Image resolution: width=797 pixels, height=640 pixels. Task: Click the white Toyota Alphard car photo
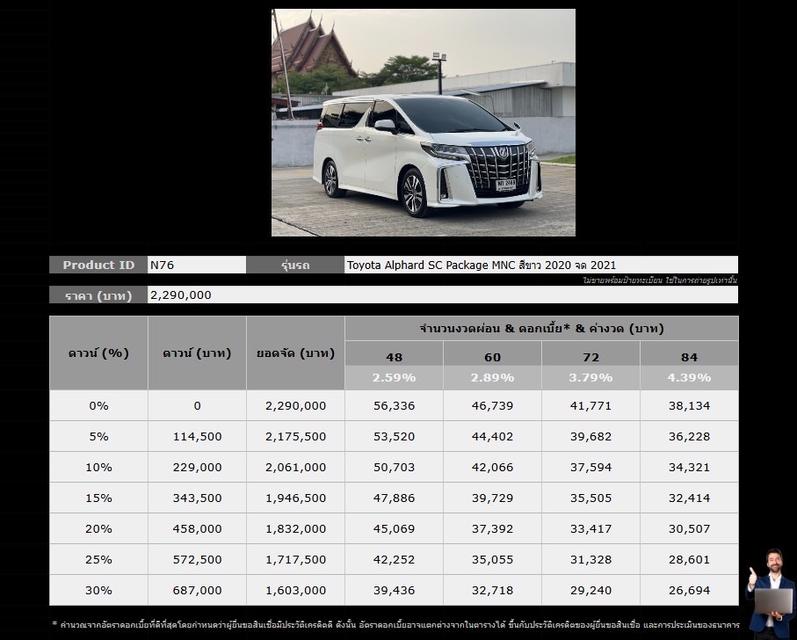(x=423, y=123)
